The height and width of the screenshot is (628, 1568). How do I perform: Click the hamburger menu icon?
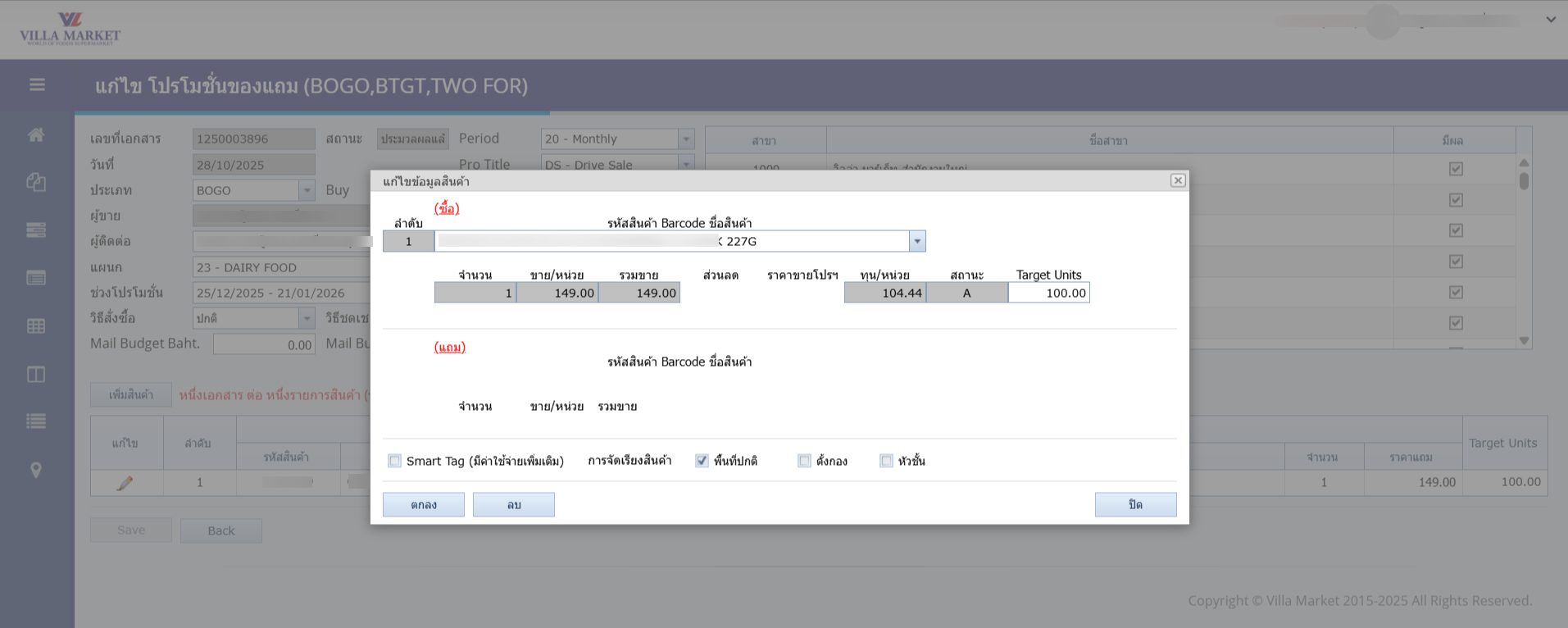tap(37, 84)
